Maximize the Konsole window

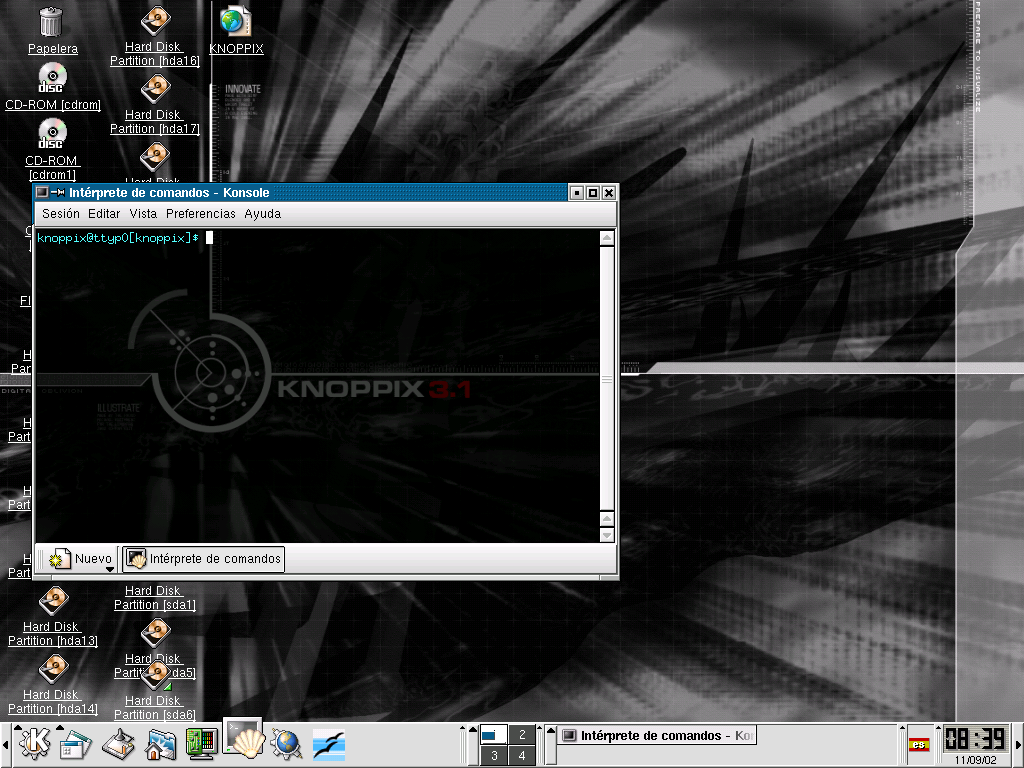pyautogui.click(x=593, y=193)
